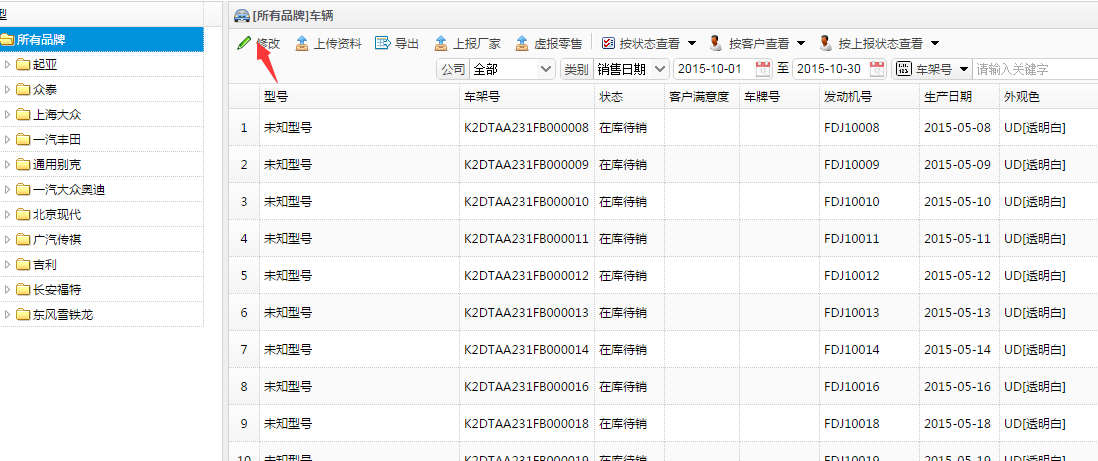Click the green pencil 修改 edit icon
The width and height of the screenshot is (1098, 461).
[244, 43]
